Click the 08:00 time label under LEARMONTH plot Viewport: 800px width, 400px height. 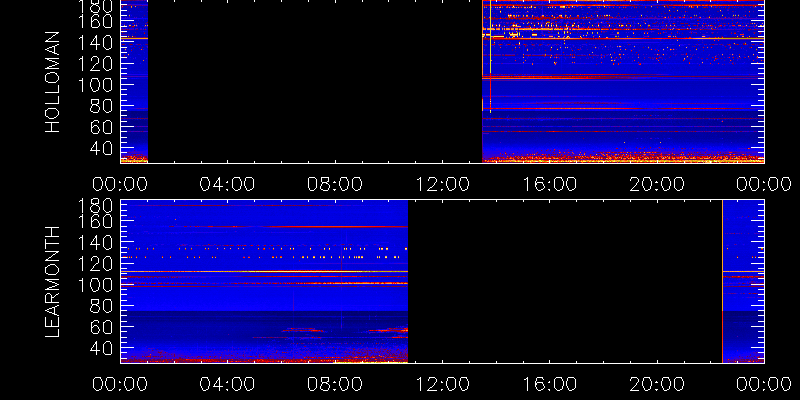pyautogui.click(x=335, y=384)
